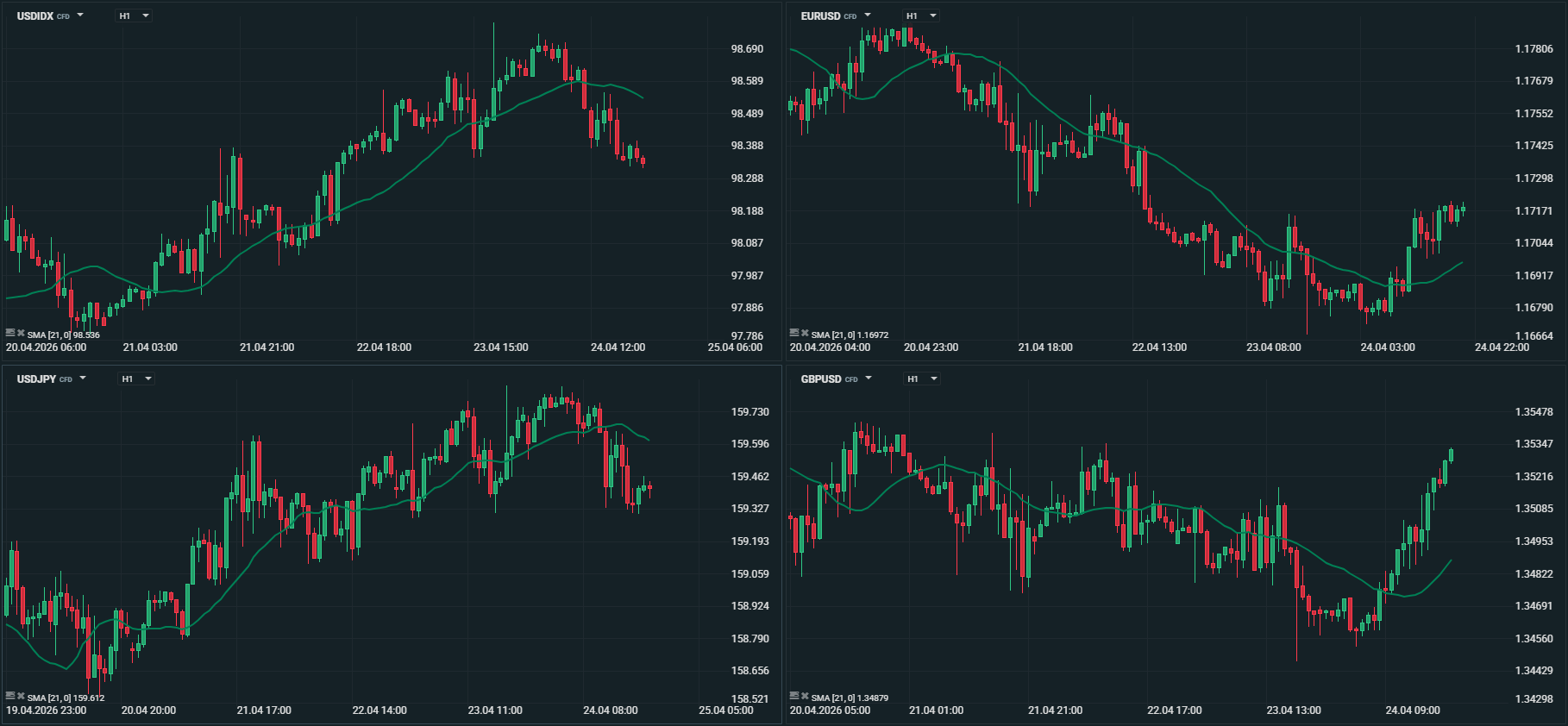
Task: Change the H1 timeframe on USDIDX chart
Action: pos(135,16)
